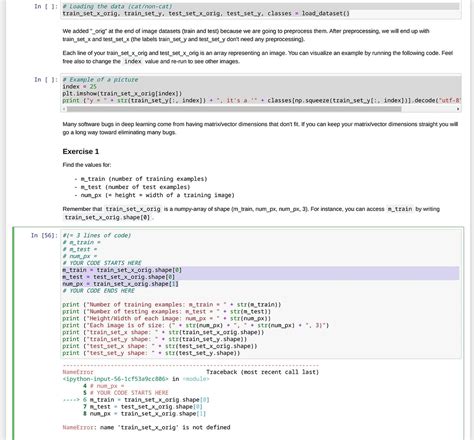
Task: Click the print 'train_set_x shape' line
Action: click(x=163, y=332)
